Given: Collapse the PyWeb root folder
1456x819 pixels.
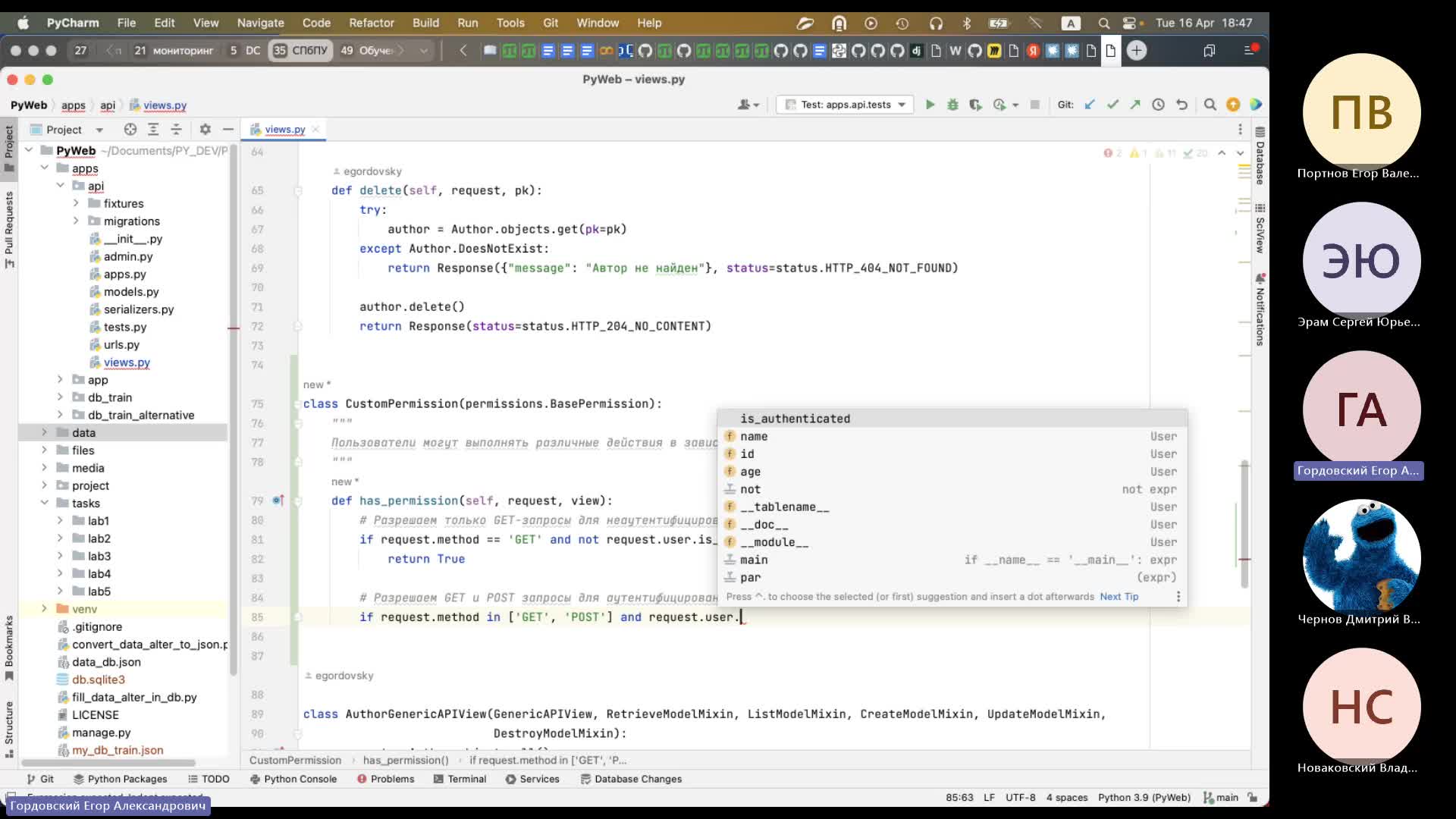Looking at the screenshot, I should click(29, 150).
